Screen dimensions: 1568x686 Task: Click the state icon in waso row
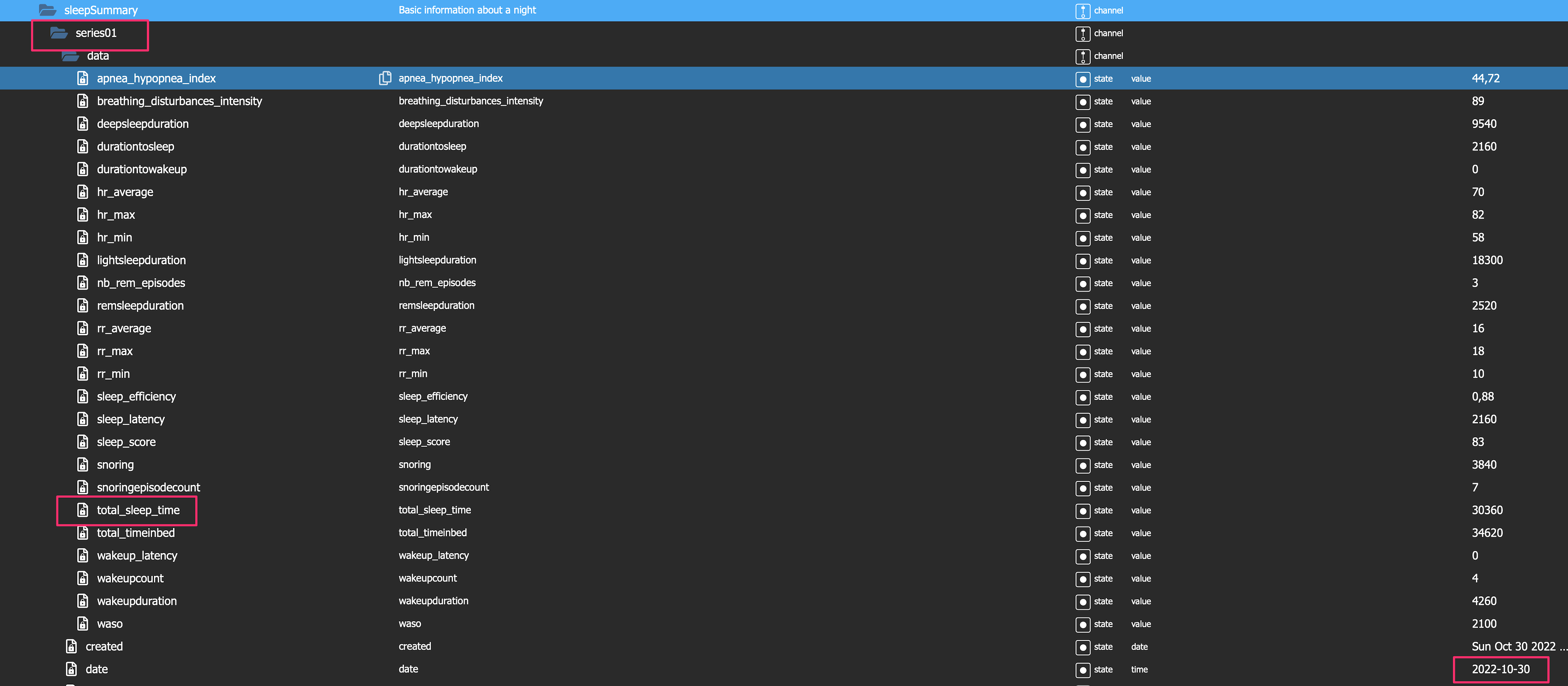[1082, 624]
